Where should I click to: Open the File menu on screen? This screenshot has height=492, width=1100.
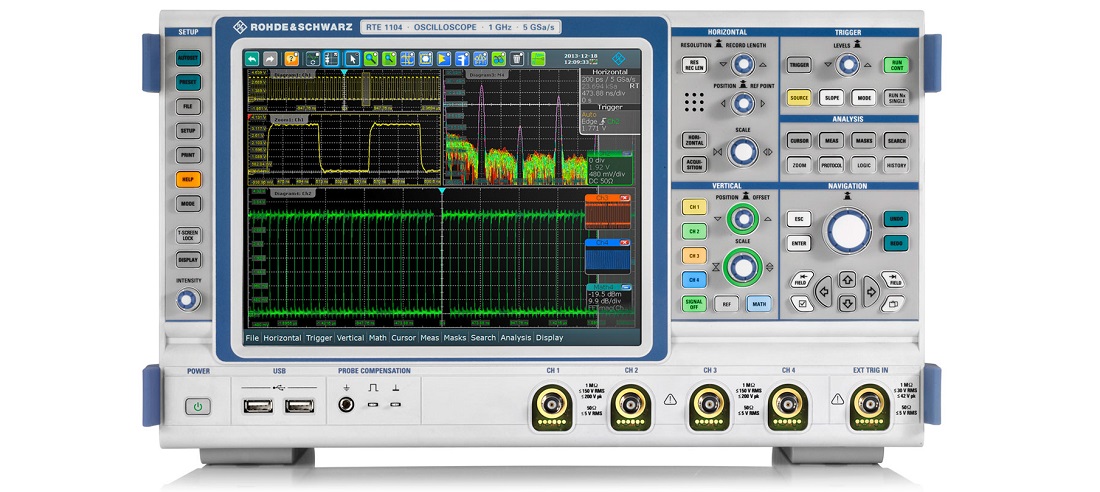pyautogui.click(x=252, y=338)
